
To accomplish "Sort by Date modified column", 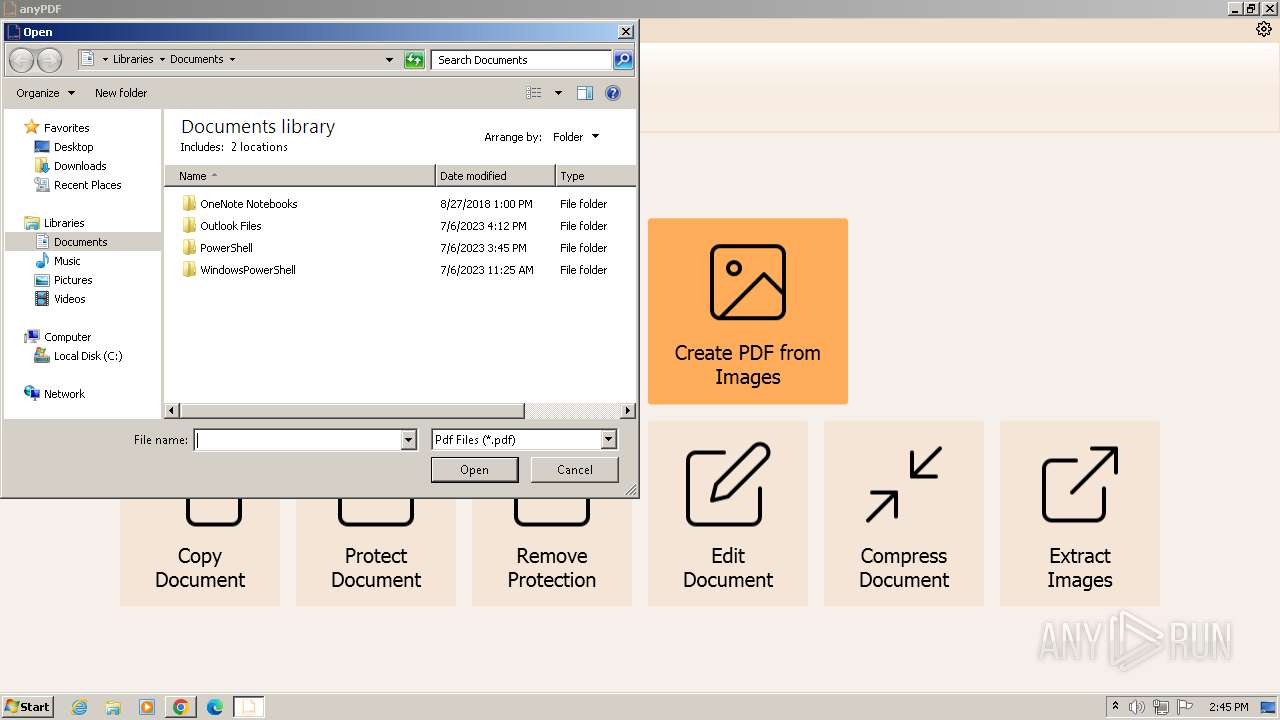I will point(496,176).
